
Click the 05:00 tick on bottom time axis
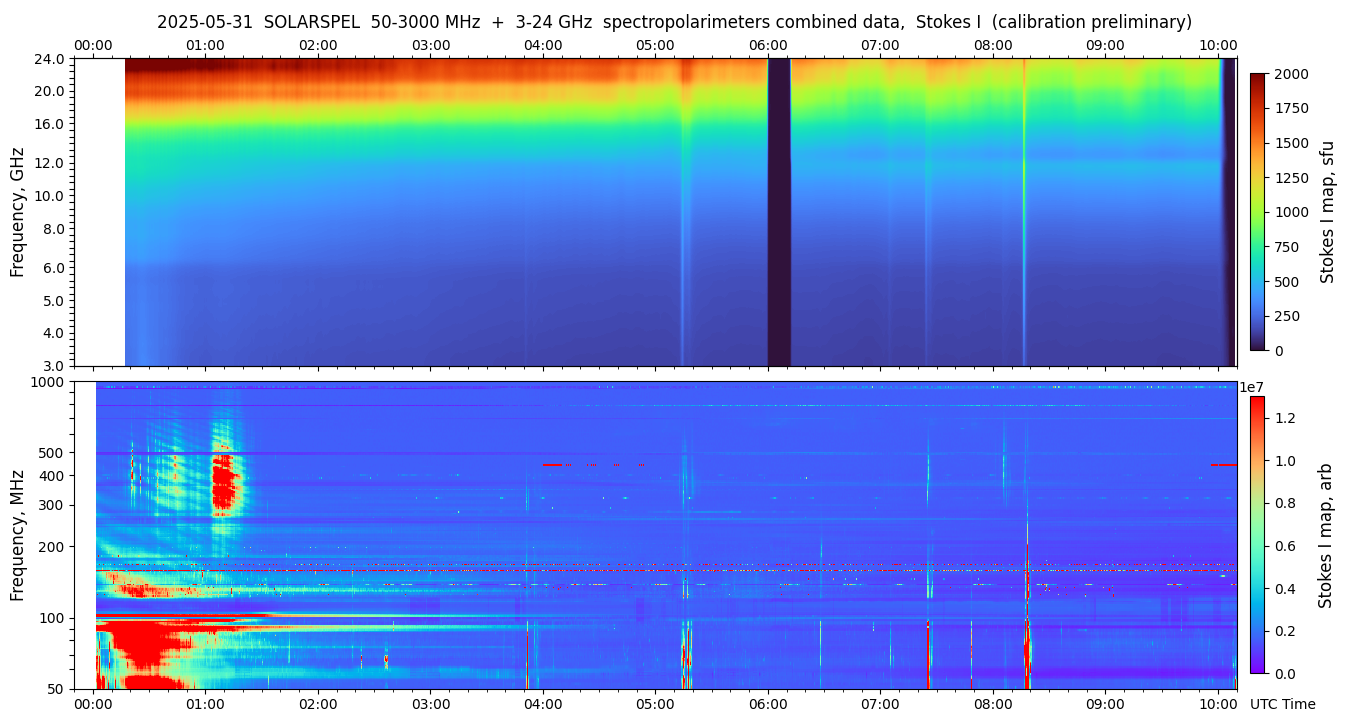click(x=655, y=704)
